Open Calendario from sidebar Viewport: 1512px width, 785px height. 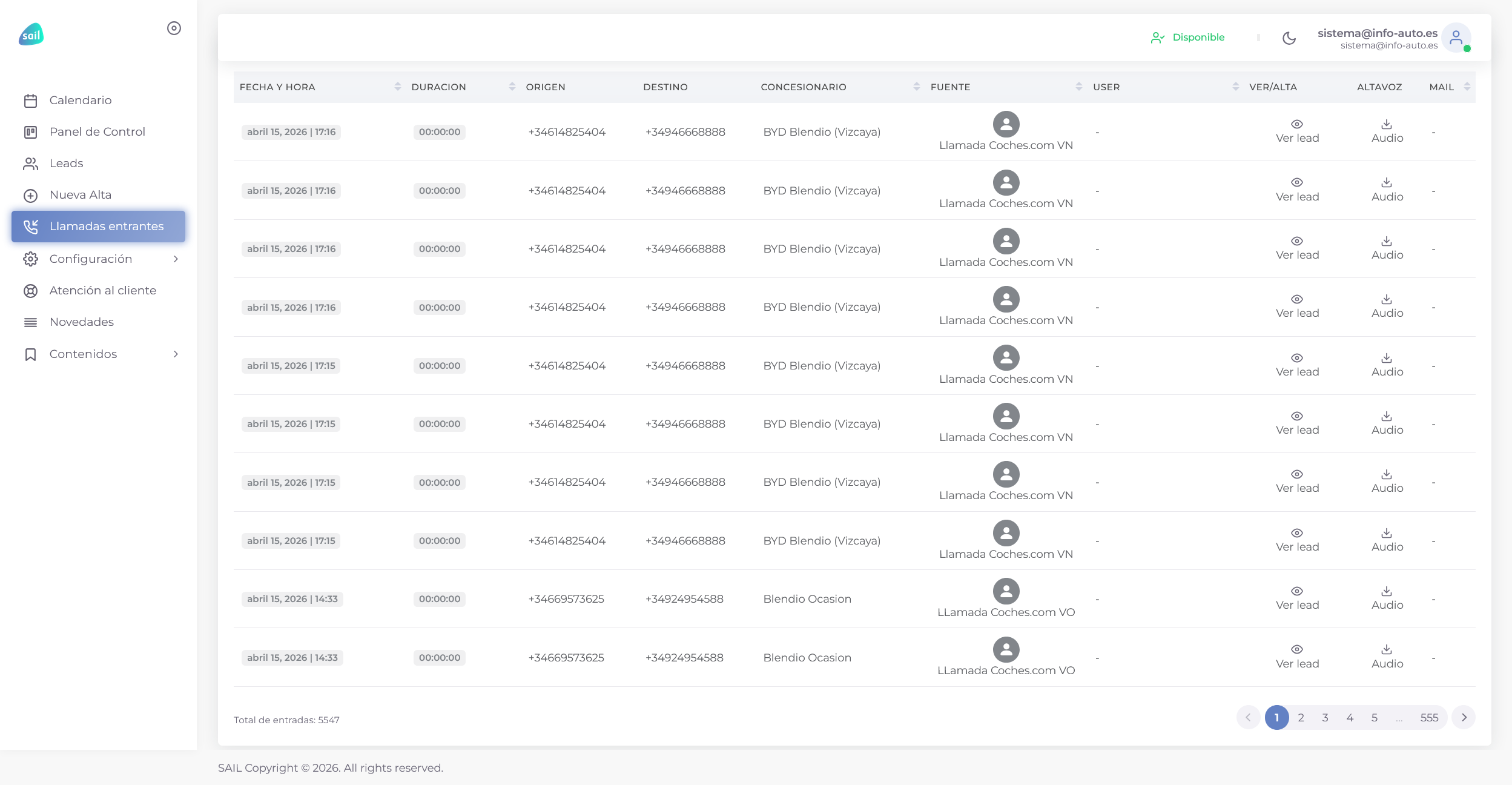click(98, 100)
